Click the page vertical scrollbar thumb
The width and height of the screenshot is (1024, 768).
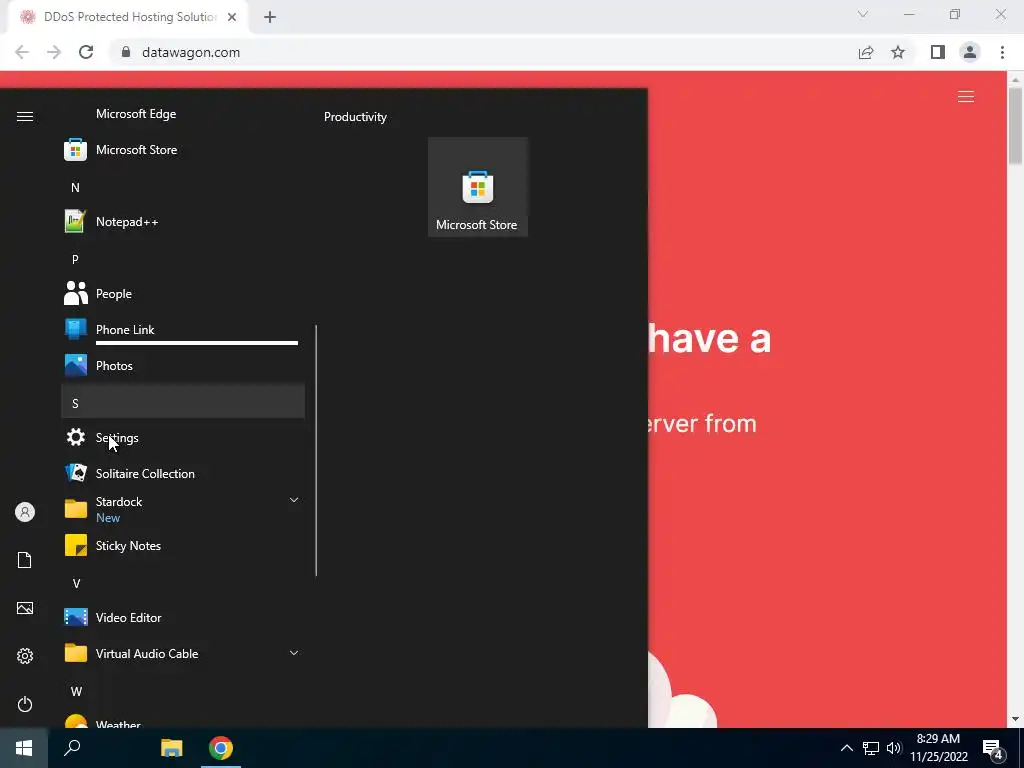[1015, 125]
